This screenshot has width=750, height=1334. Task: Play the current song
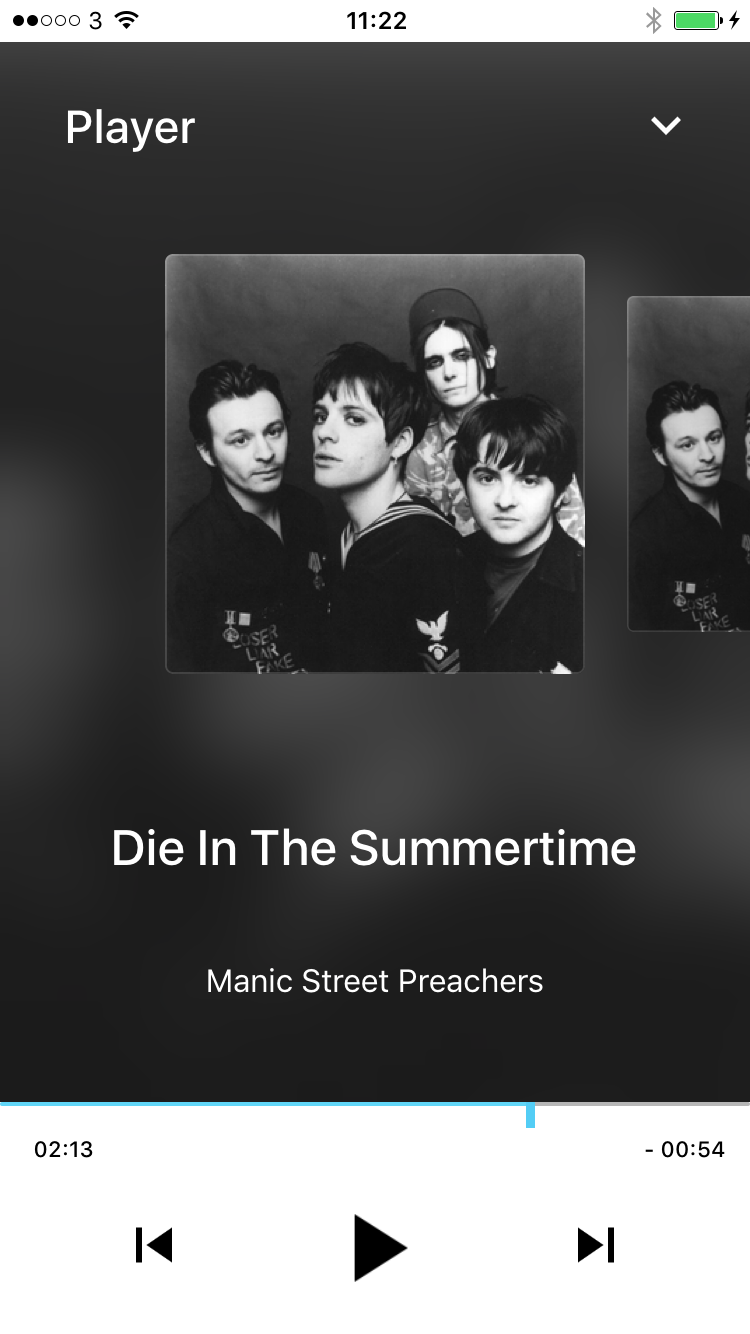380,1247
